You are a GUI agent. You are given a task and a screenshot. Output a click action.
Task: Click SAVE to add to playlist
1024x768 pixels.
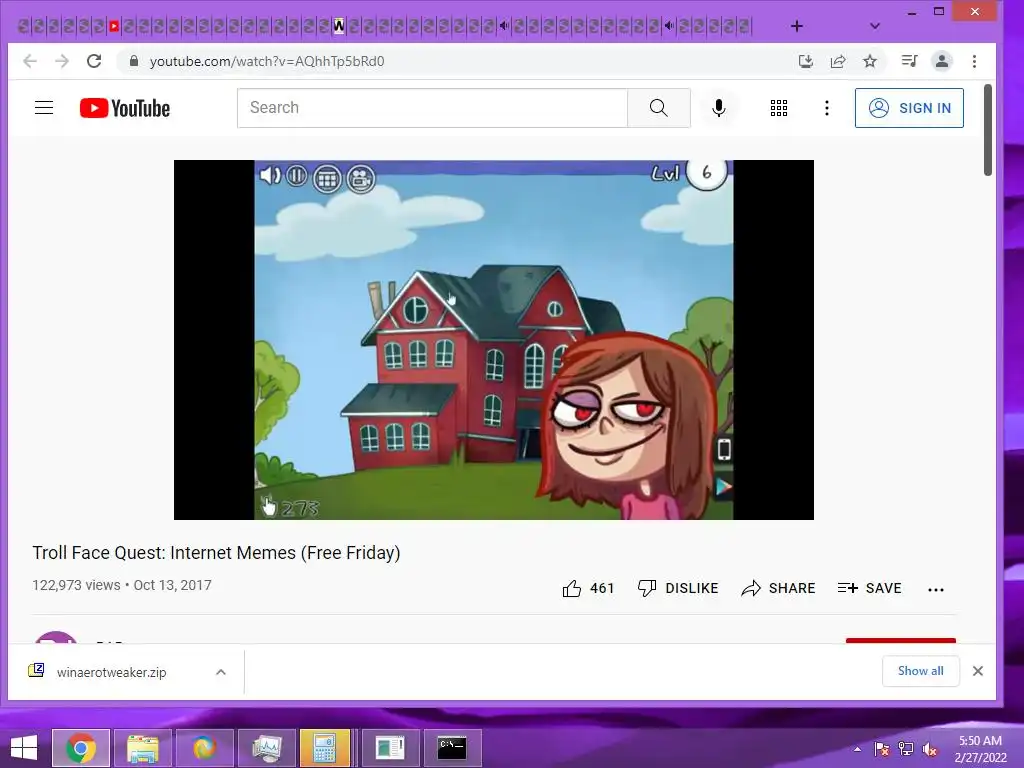(869, 588)
